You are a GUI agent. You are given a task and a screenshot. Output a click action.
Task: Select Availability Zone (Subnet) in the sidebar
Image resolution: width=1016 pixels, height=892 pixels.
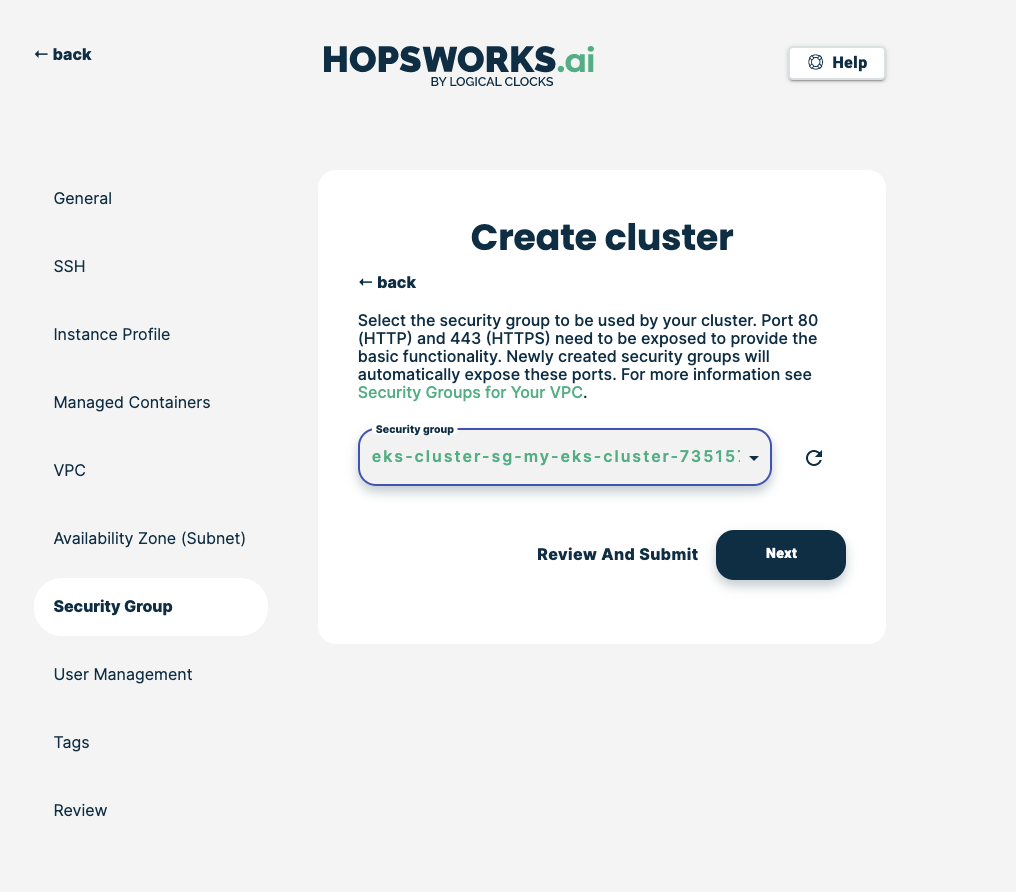tap(150, 539)
